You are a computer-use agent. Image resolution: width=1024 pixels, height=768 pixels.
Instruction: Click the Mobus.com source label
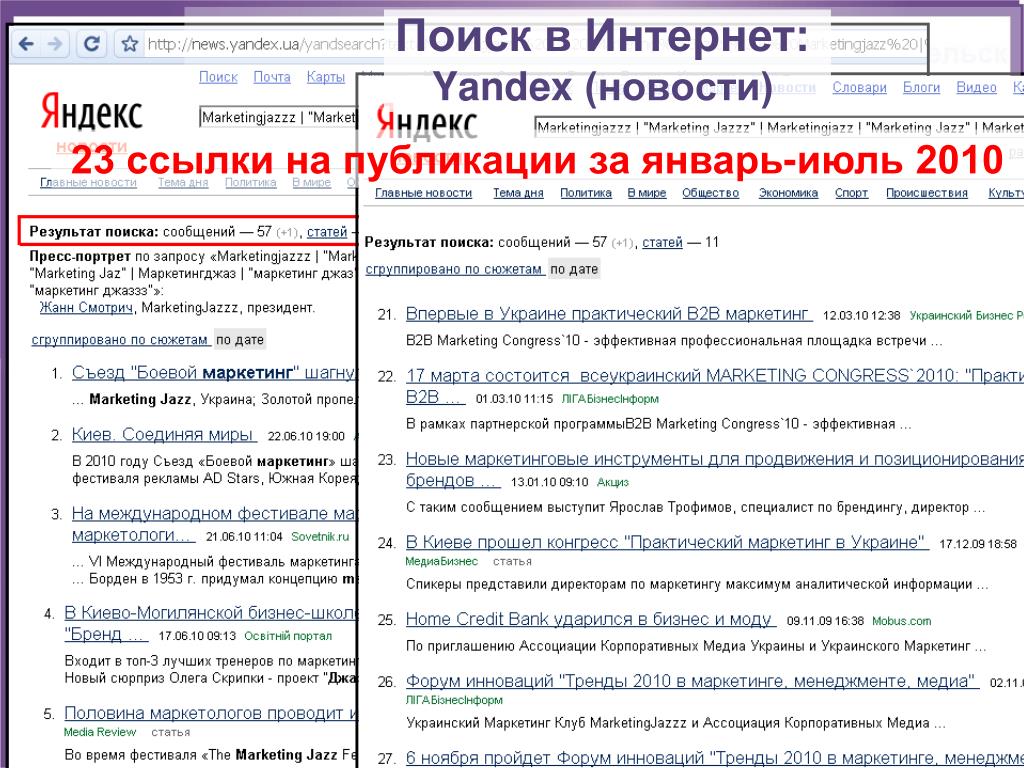pos(902,621)
